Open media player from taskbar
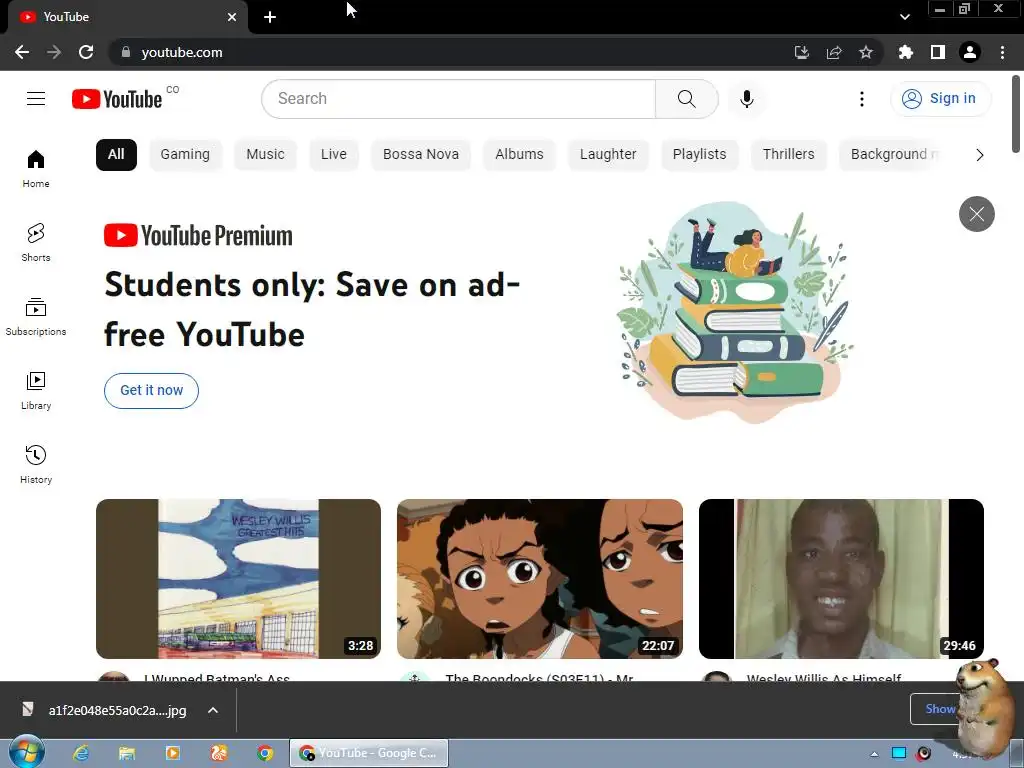This screenshot has height=768, width=1024. click(x=173, y=753)
